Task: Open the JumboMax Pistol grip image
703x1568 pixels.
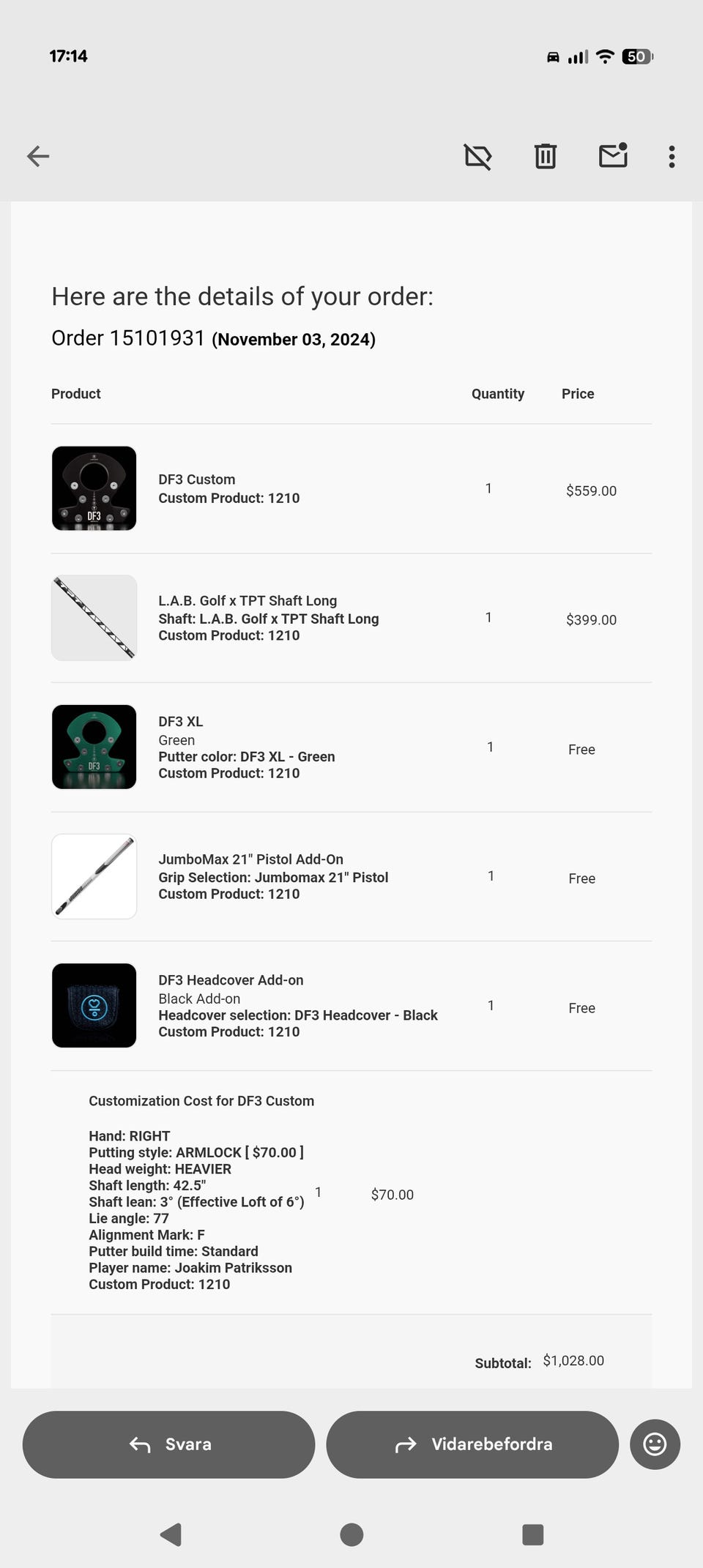Action: (x=94, y=876)
